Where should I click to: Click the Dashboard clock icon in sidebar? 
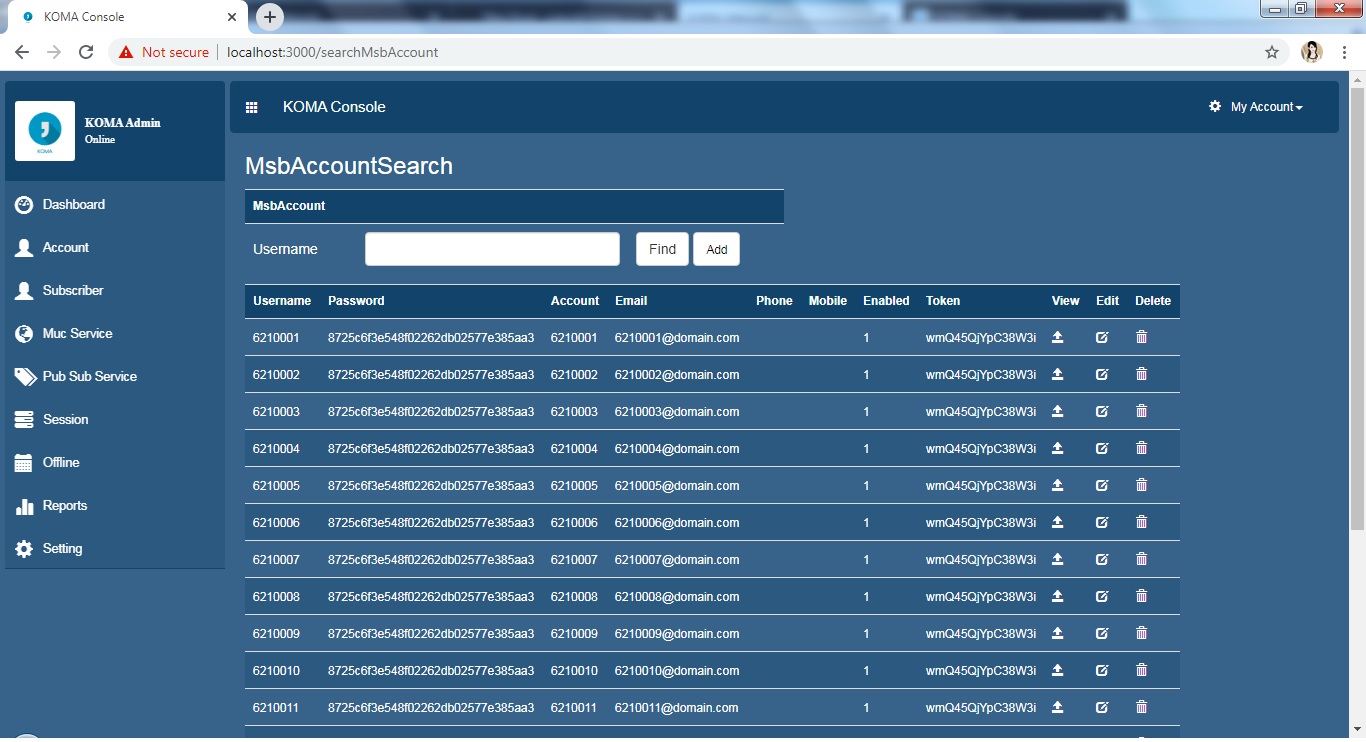[23, 204]
